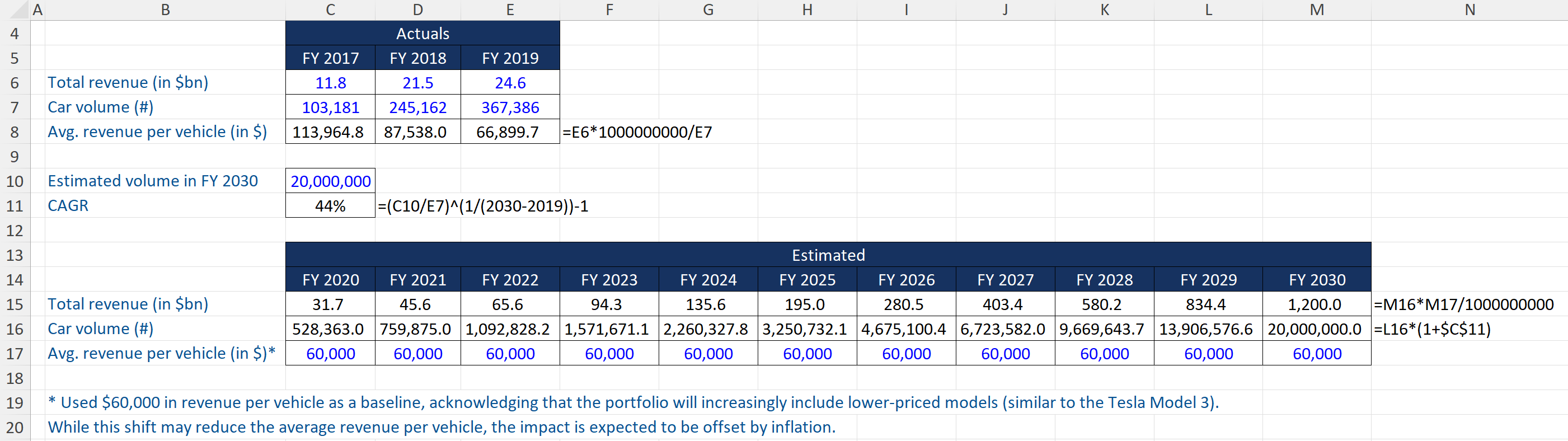The width and height of the screenshot is (1568, 441).
Task: Select FY 2030 total revenue 1,200.0 cell
Action: [1316, 304]
